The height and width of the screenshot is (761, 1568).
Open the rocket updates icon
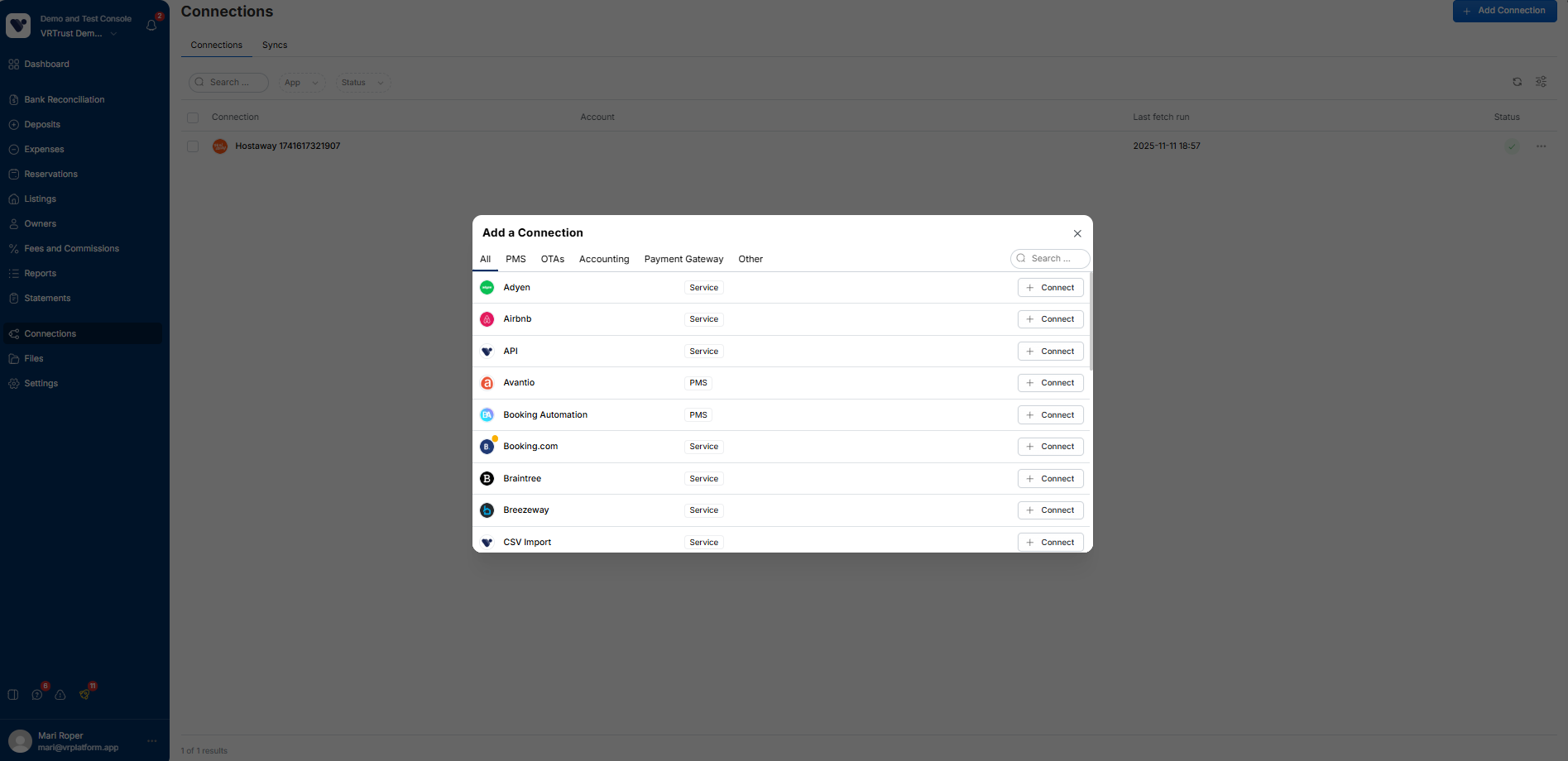click(x=84, y=695)
